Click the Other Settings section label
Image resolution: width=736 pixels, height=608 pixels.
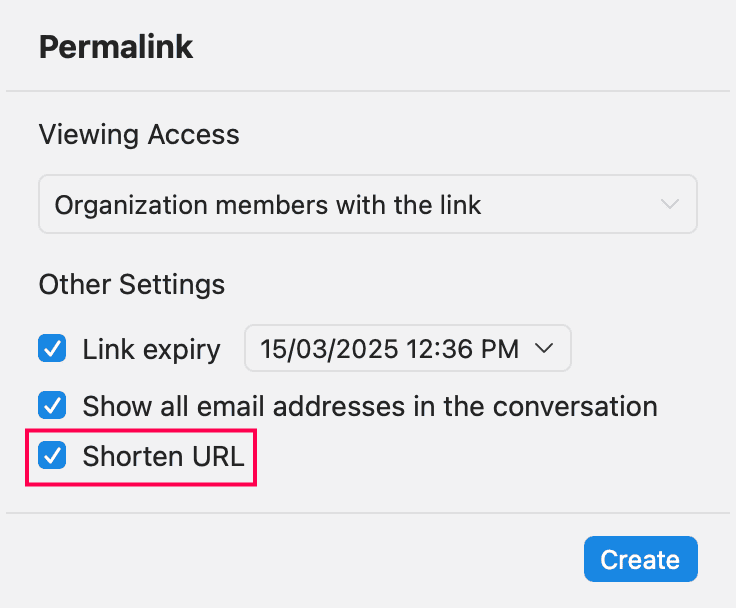131,284
